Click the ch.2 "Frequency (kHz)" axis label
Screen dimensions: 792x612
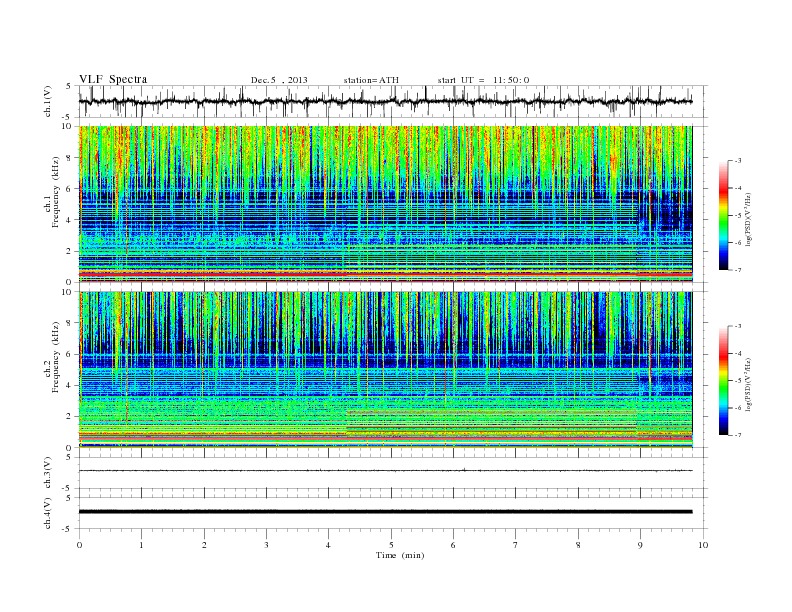pos(56,358)
